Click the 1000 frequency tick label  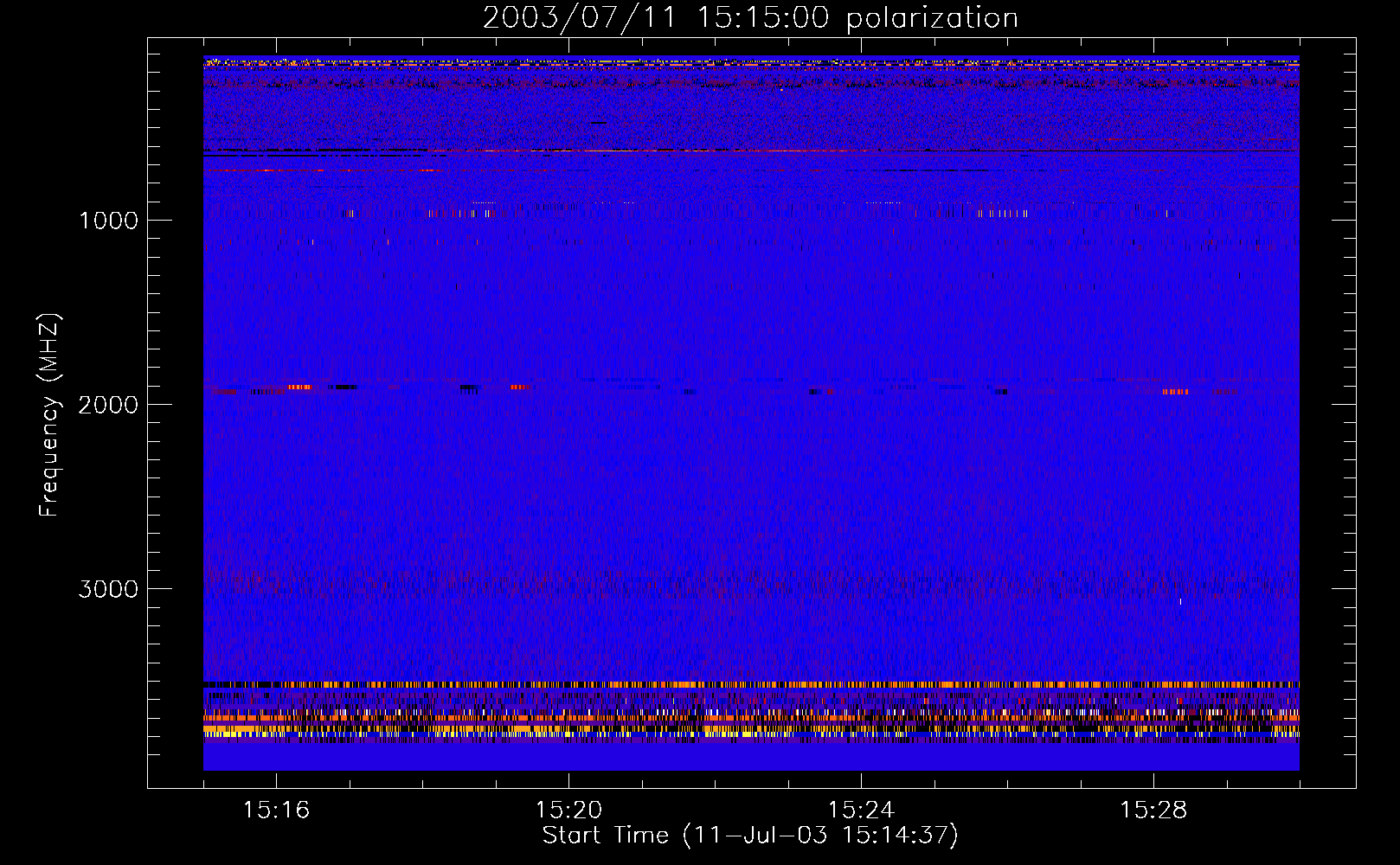coord(108,221)
